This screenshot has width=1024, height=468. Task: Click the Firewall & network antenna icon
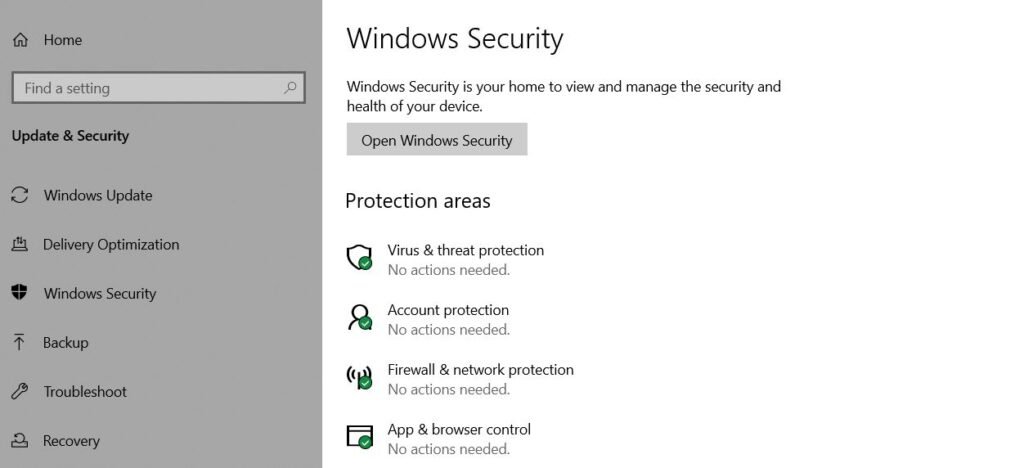[x=359, y=377]
